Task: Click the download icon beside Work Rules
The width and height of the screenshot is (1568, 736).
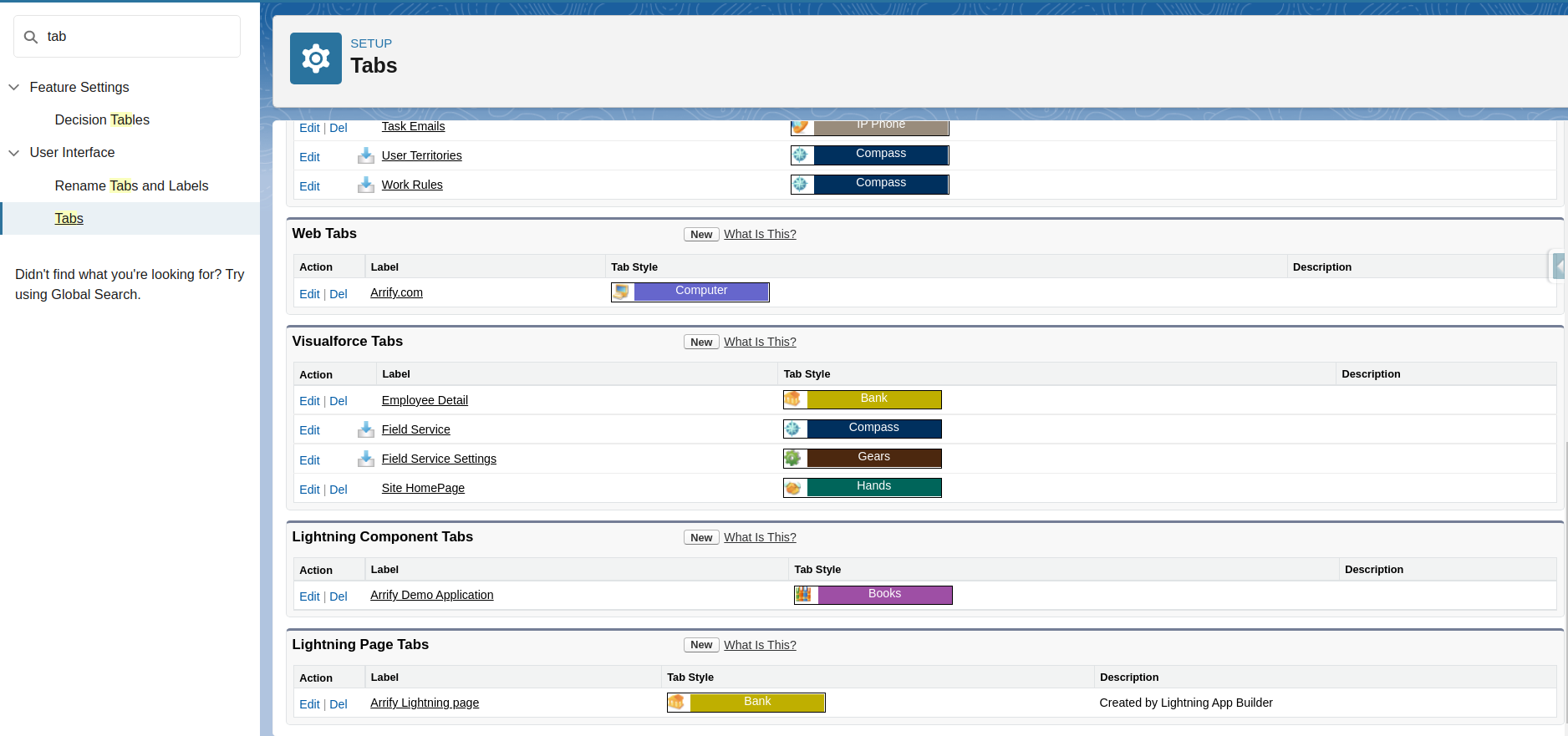Action: click(366, 185)
